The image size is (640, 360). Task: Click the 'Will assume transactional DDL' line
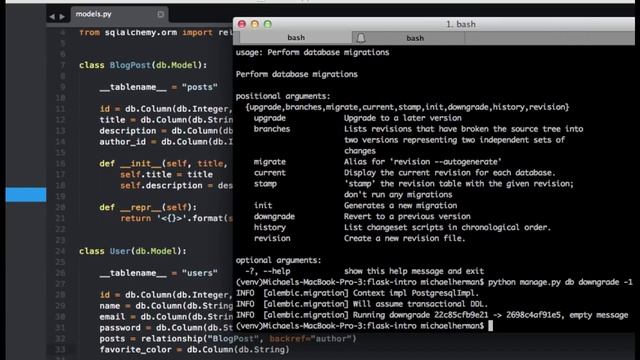click(x=362, y=304)
